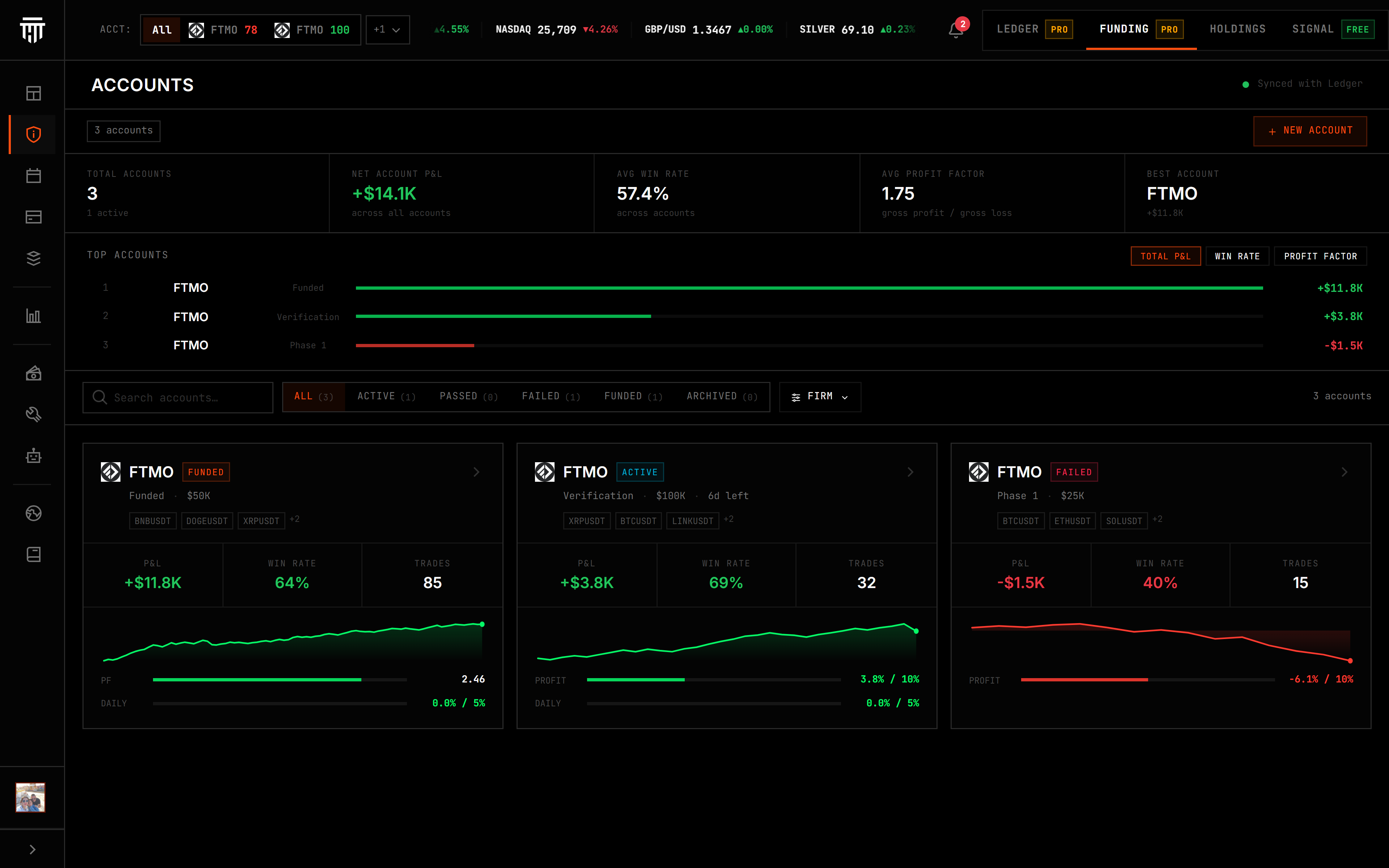The height and width of the screenshot is (868, 1389).
Task: Click the DOGEUSDT symbol tag
Action: coord(207,521)
